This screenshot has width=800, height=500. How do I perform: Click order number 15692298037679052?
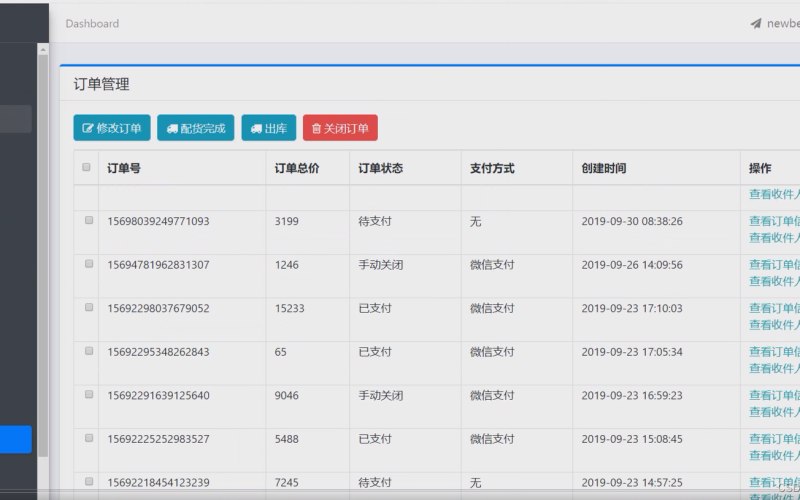pos(158,308)
